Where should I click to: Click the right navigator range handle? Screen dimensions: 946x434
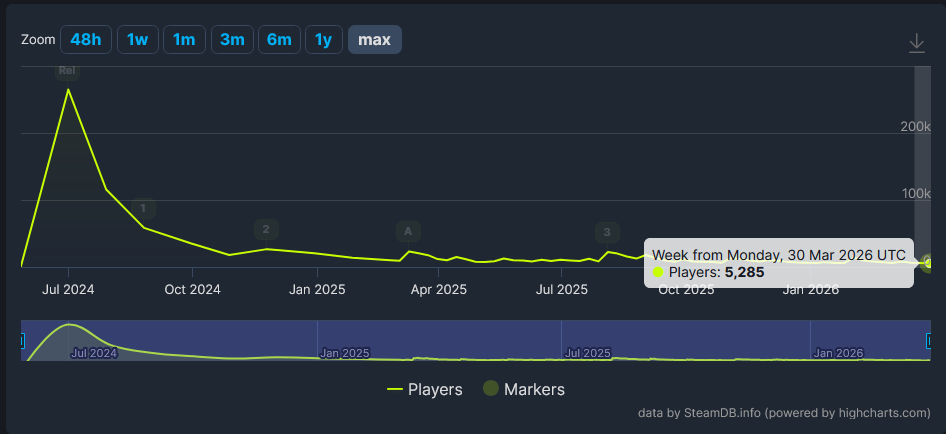930,342
